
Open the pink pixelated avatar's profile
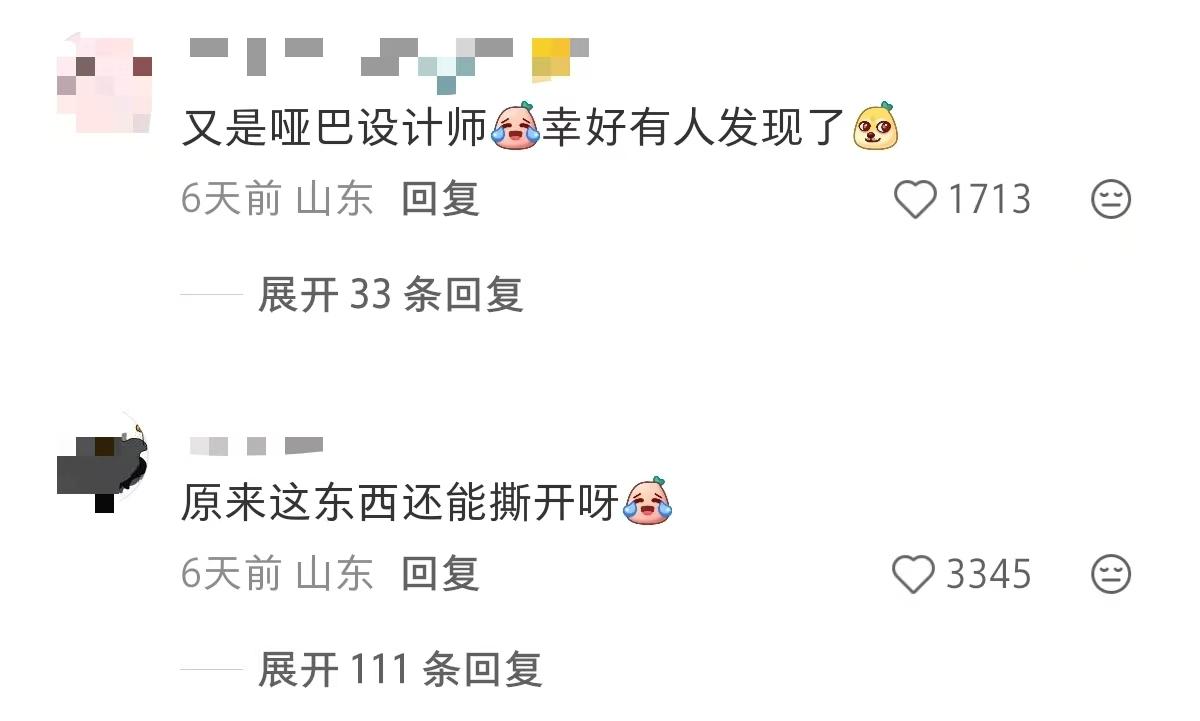coord(105,84)
